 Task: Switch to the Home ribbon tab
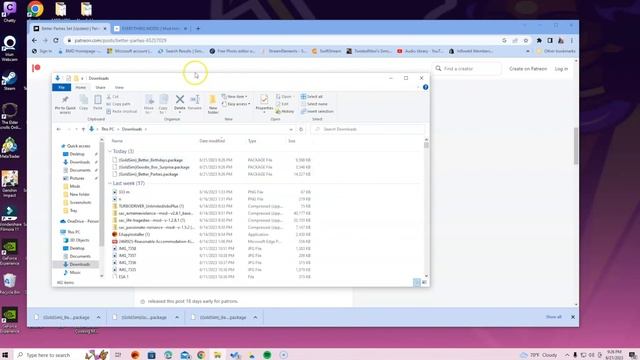coord(80,87)
